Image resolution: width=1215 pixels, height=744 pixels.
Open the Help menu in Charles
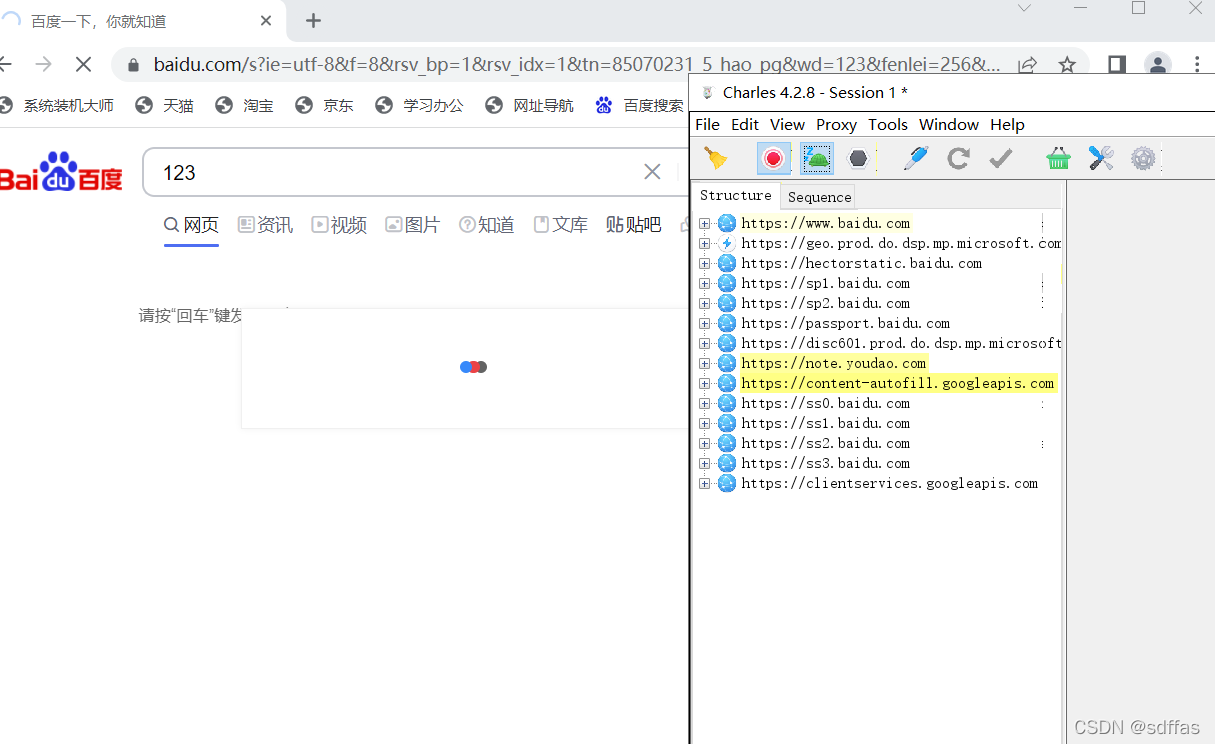pos(1007,125)
